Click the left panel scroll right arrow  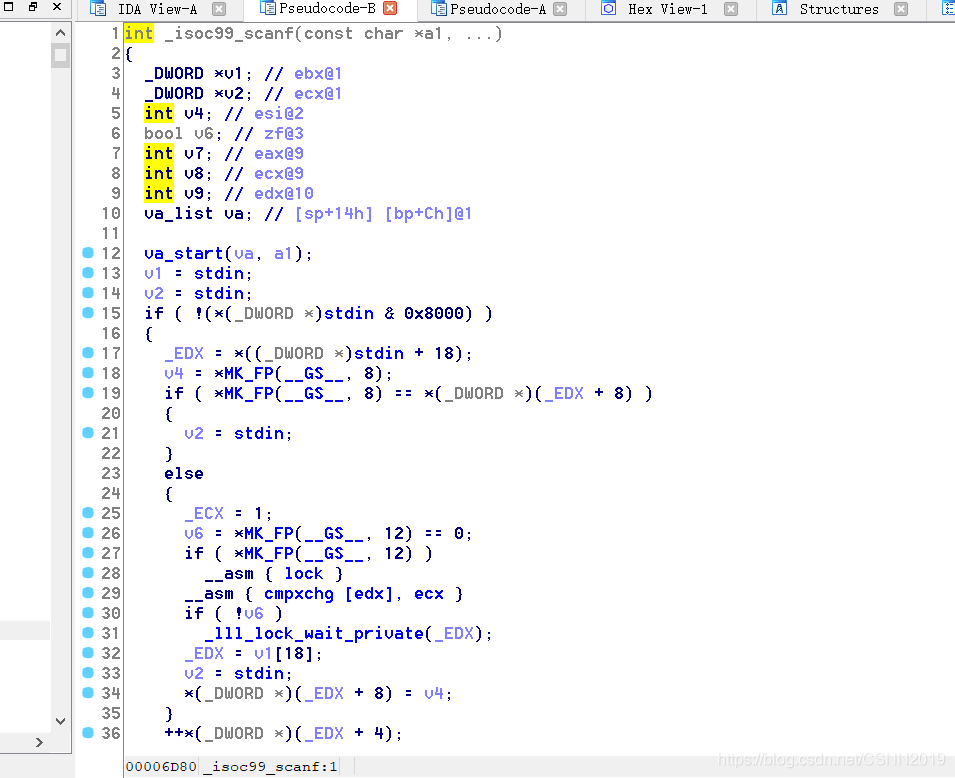[x=39, y=742]
